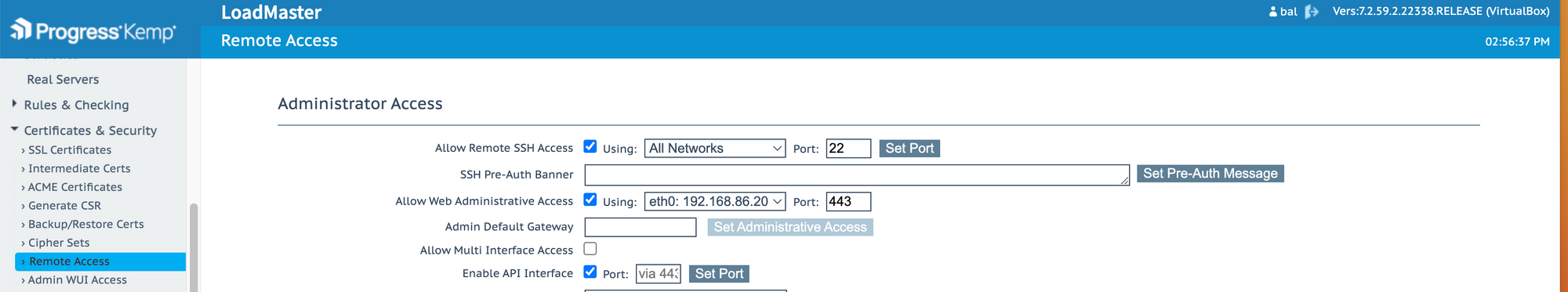1568x292 pixels.
Task: Toggle Enable API Interface checkbox
Action: [x=590, y=272]
